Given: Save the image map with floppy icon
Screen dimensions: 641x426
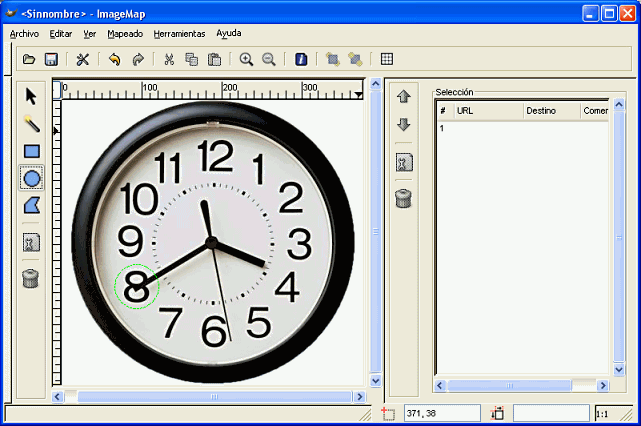Looking at the screenshot, I should click(51, 60).
